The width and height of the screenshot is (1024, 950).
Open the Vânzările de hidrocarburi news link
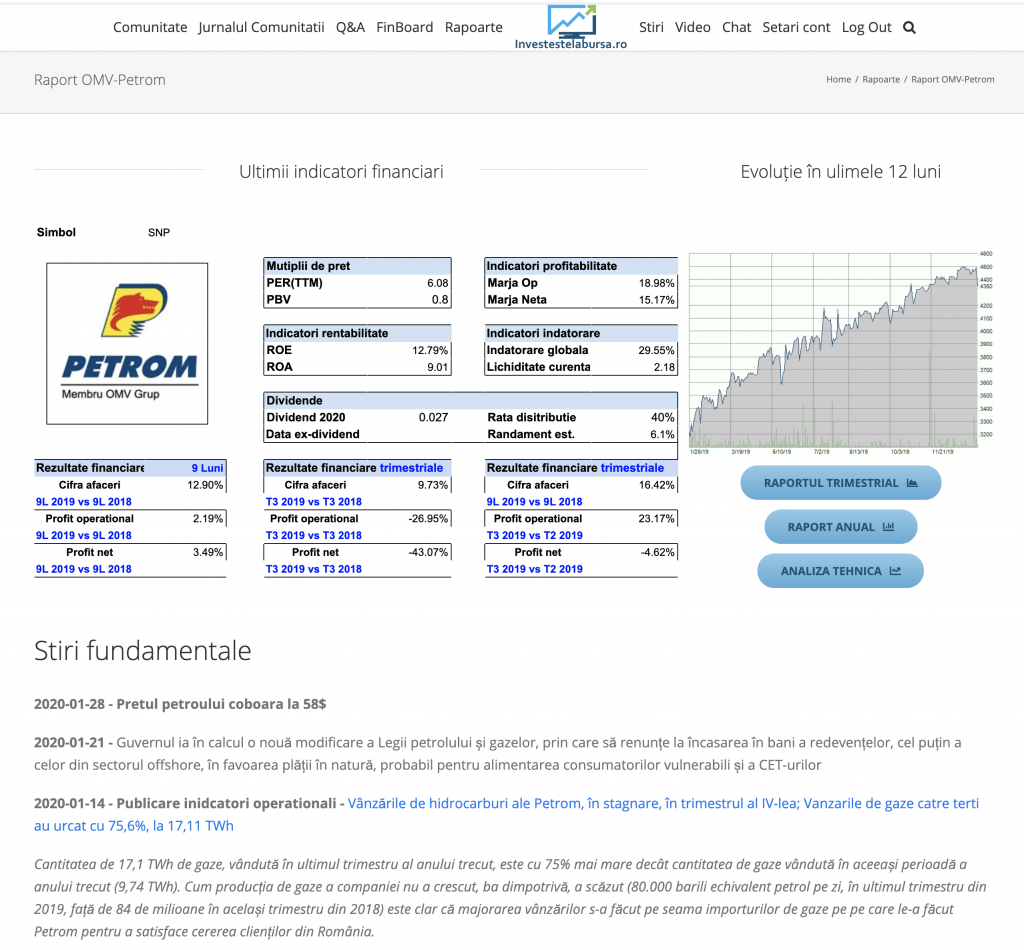coord(506,814)
